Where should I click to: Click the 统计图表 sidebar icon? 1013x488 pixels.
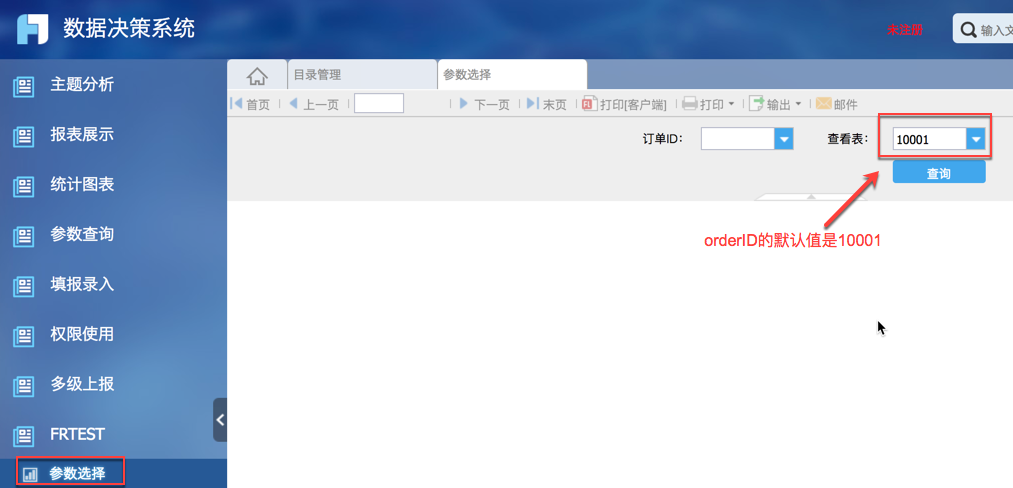(24, 187)
